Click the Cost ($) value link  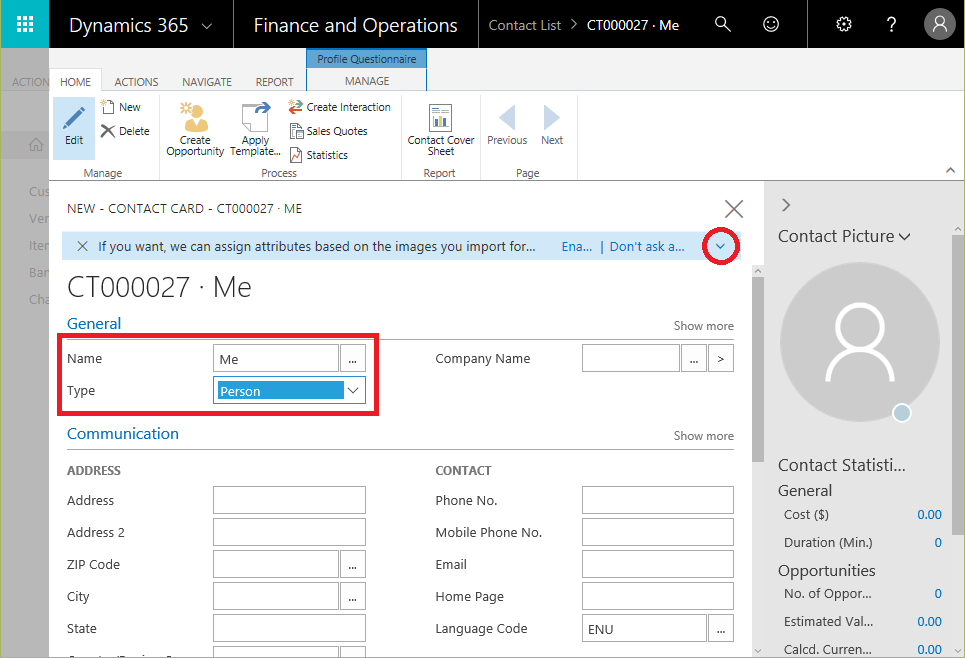coord(929,515)
